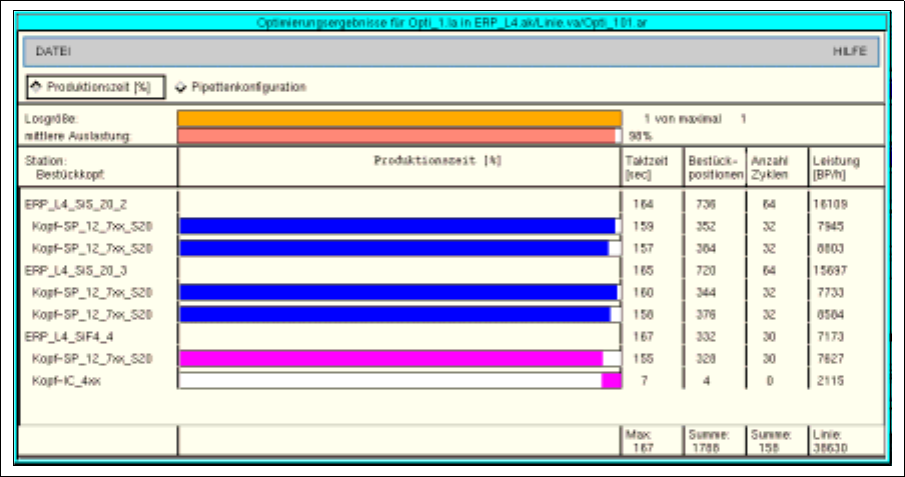This screenshot has height=477, width=905.
Task: Click the blue bar with Taktzeit 159
Action: pos(398,226)
